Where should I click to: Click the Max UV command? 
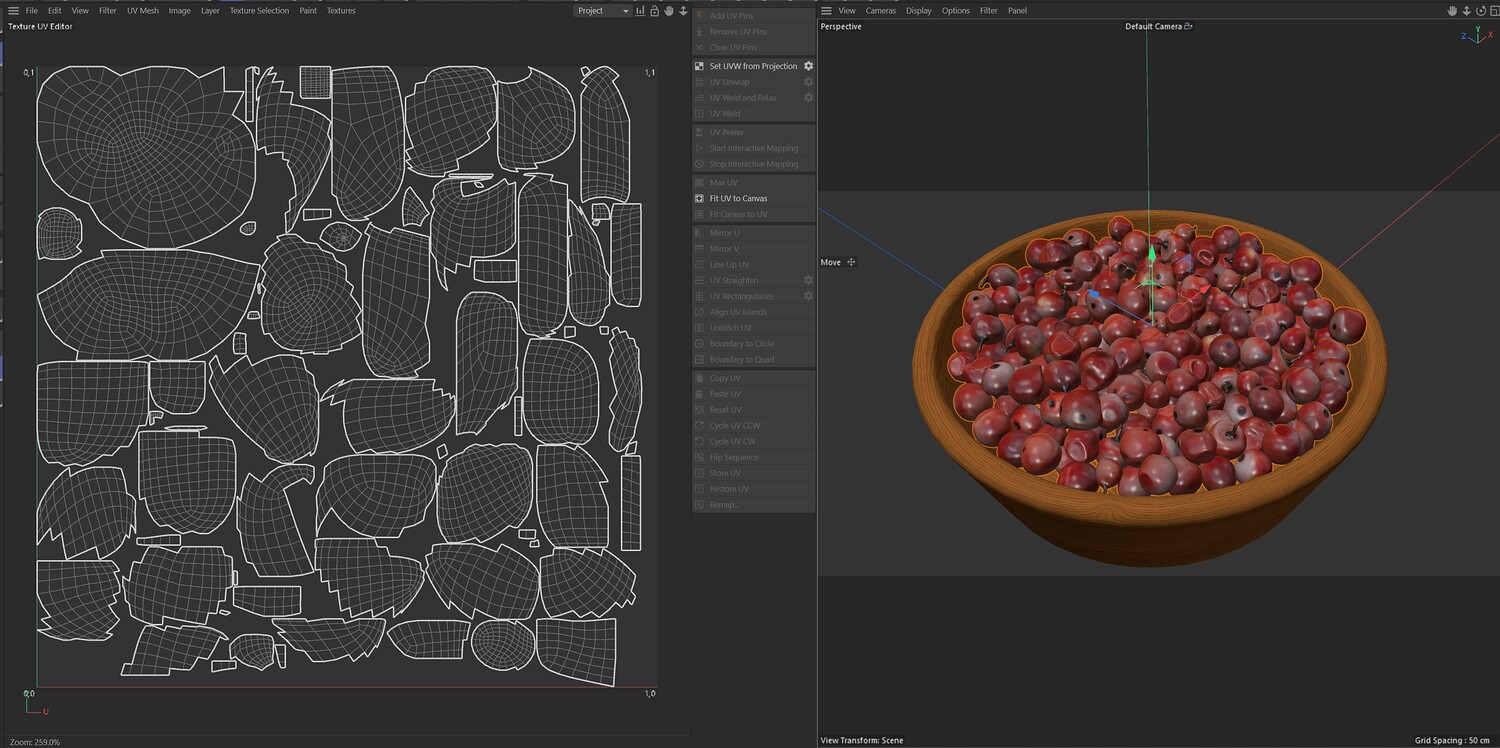tap(724, 183)
